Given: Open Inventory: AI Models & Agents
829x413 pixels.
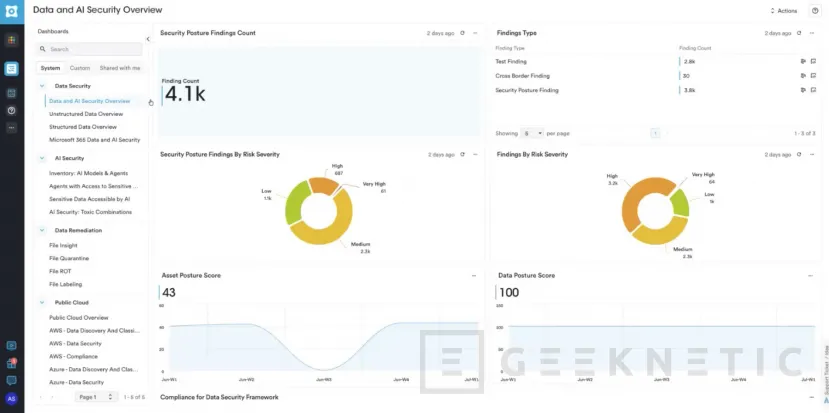Looking at the screenshot, I should tap(88, 173).
